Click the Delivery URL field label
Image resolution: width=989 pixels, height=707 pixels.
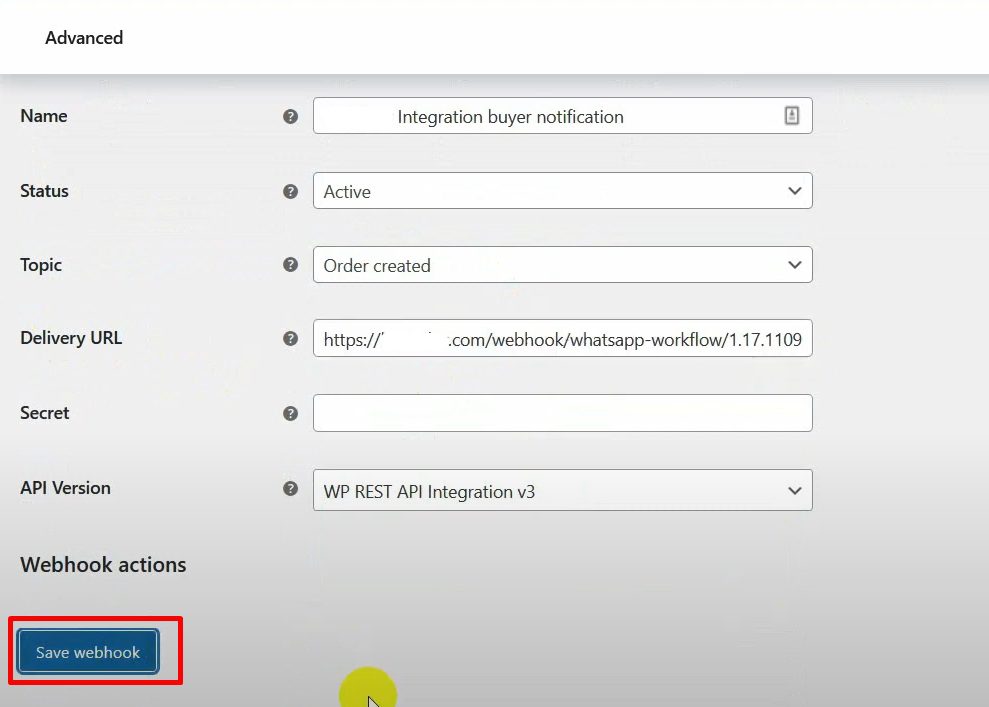[x=71, y=338]
